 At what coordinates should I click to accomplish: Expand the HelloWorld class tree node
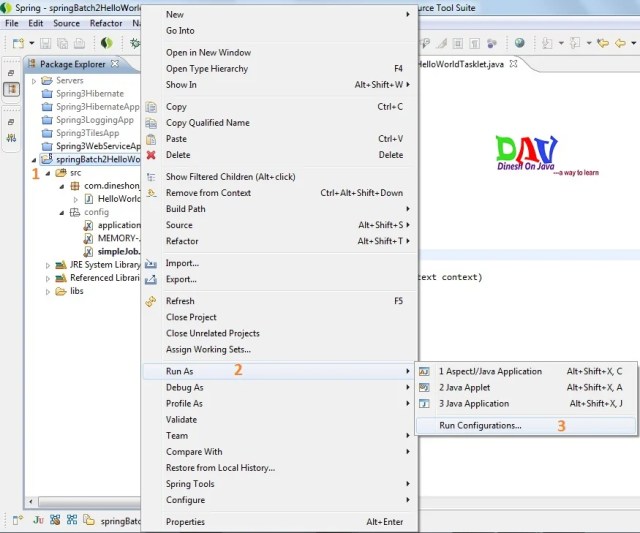(x=76, y=200)
